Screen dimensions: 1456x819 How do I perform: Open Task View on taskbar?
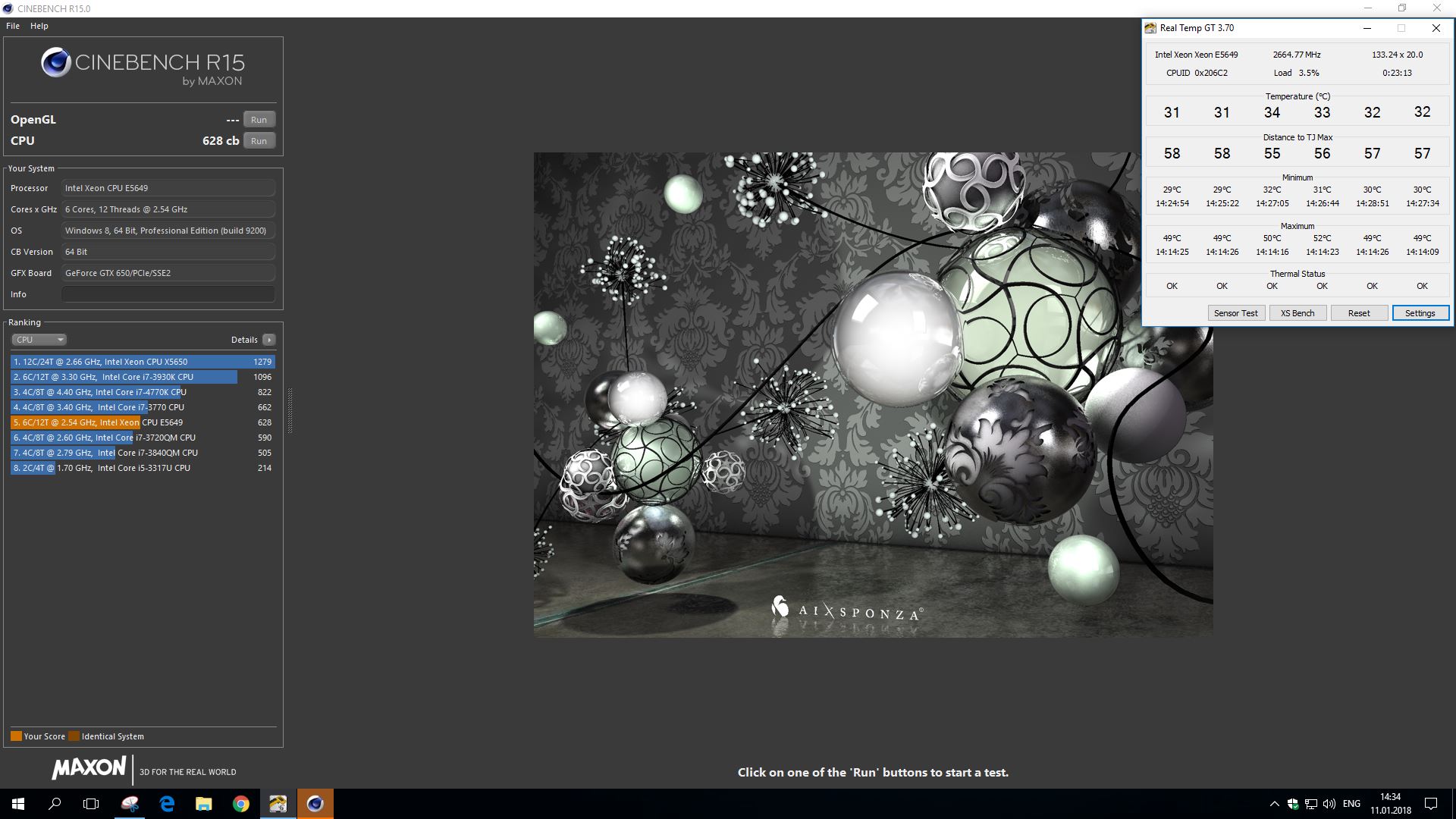click(91, 804)
